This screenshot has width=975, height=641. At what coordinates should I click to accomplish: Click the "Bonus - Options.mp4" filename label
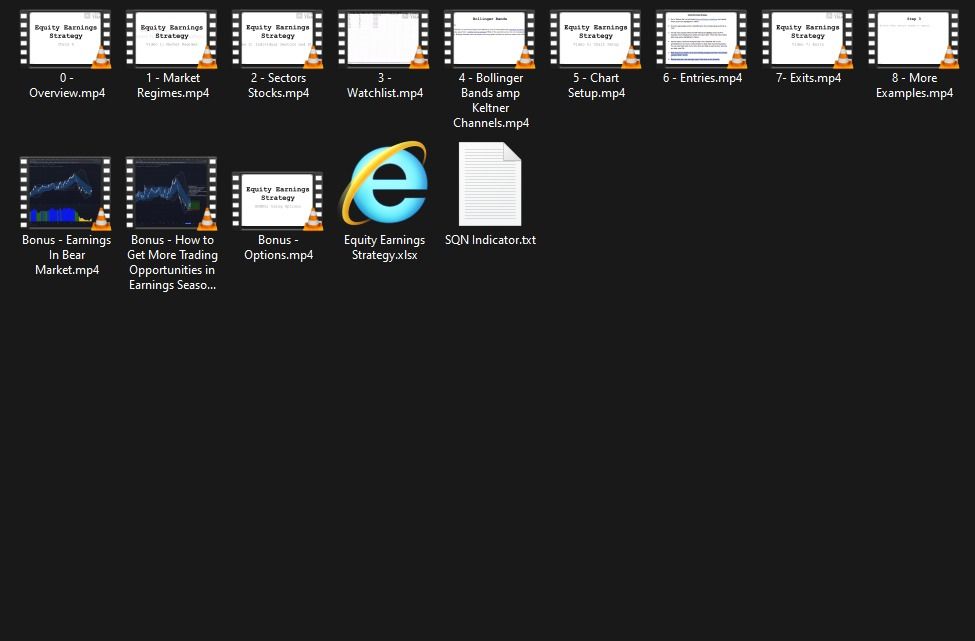(x=278, y=247)
